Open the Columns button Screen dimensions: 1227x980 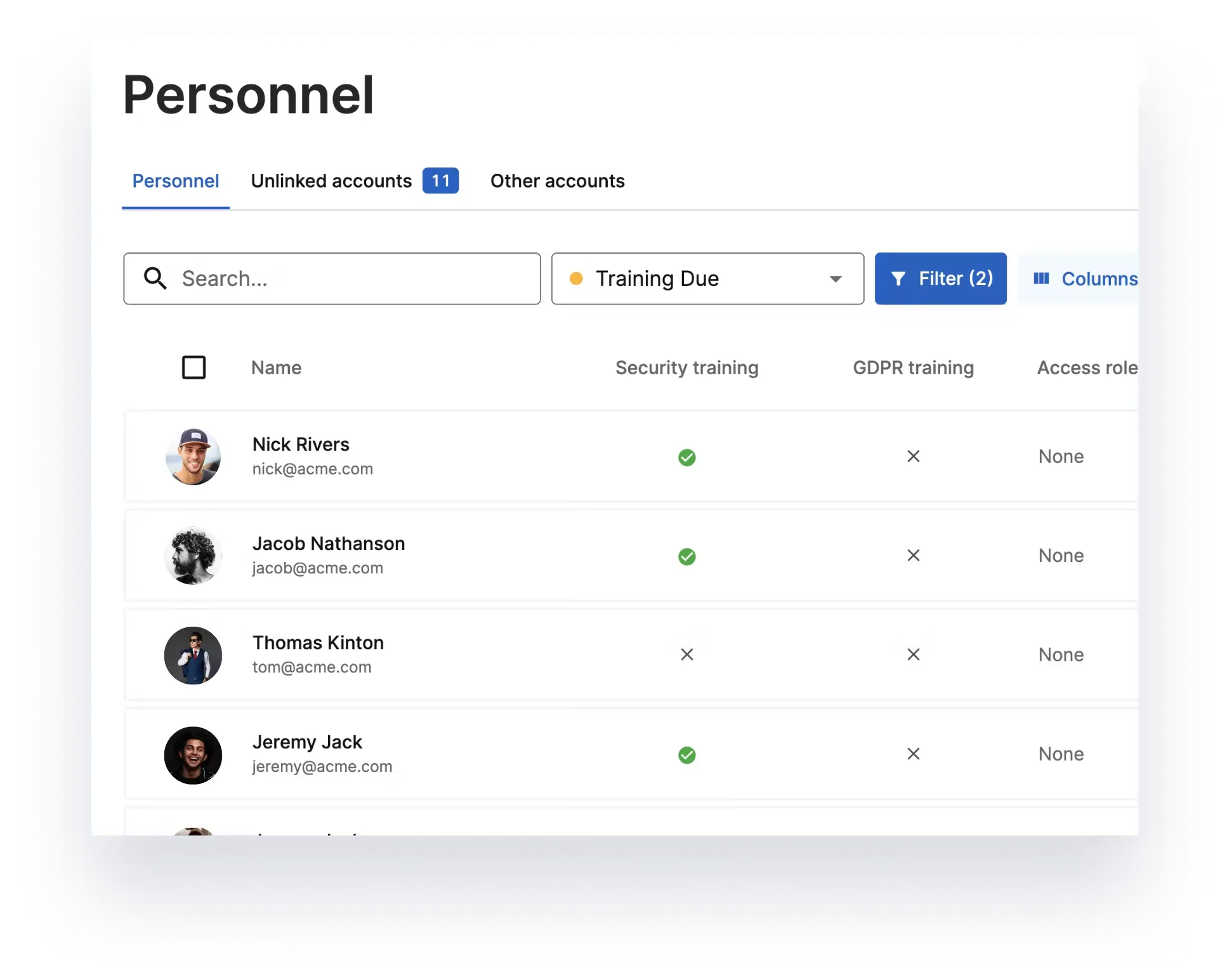[x=1085, y=278]
